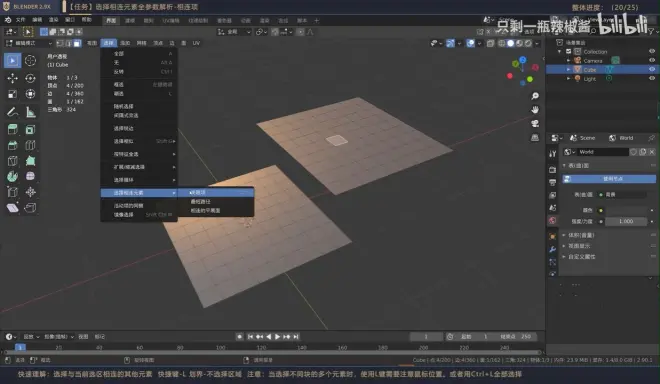Click the UV menu in viewport header
The width and height of the screenshot is (660, 384).
(x=196, y=43)
